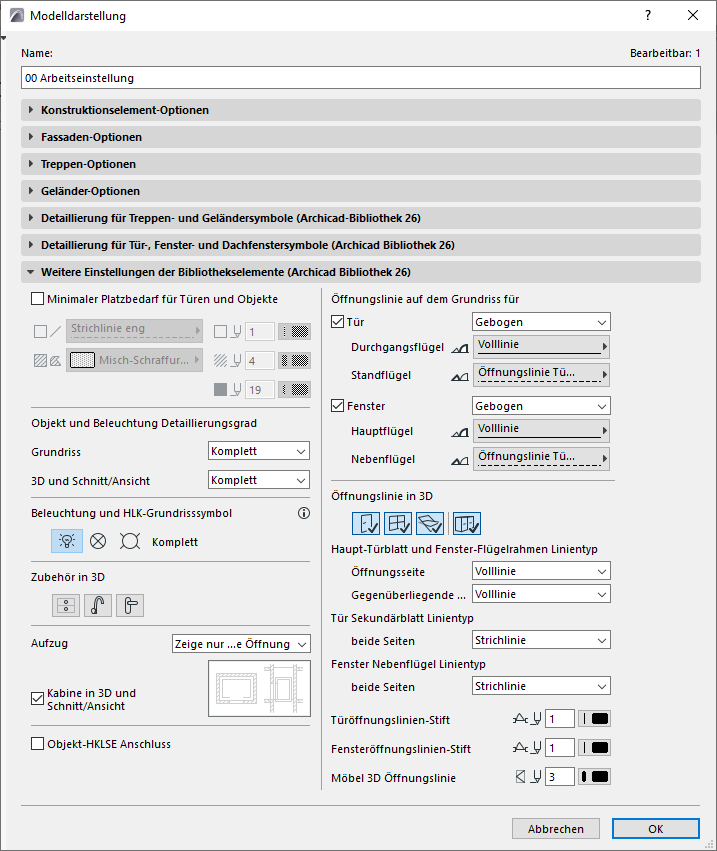Expand Detaillierung für Tür-, Fenster- und Dachfenstersymbole
Viewport: 717px width, 851px height.
361,245
